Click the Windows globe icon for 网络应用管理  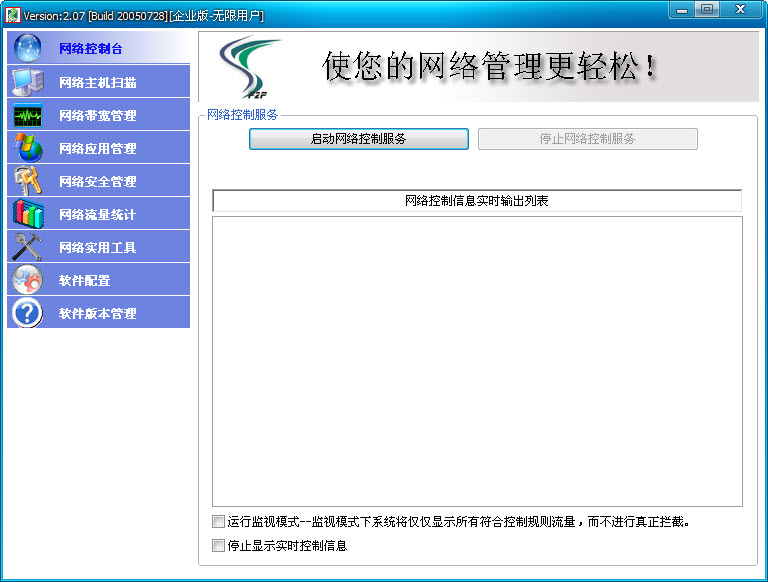(x=28, y=148)
